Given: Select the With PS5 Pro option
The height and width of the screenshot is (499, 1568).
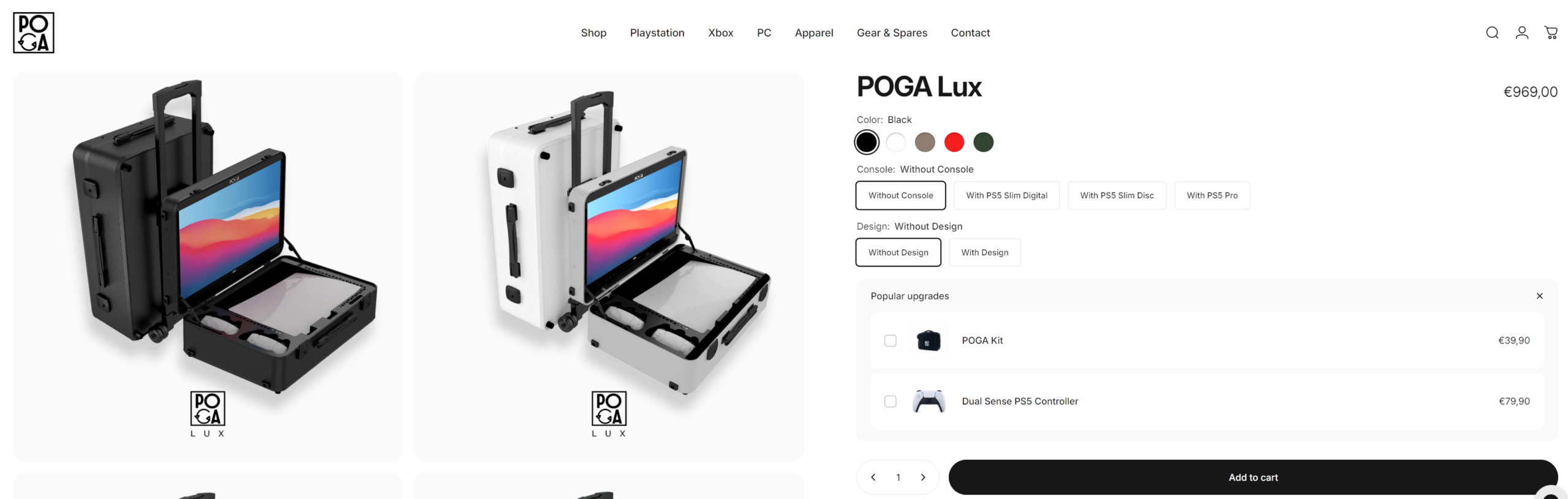Looking at the screenshot, I should (1211, 196).
